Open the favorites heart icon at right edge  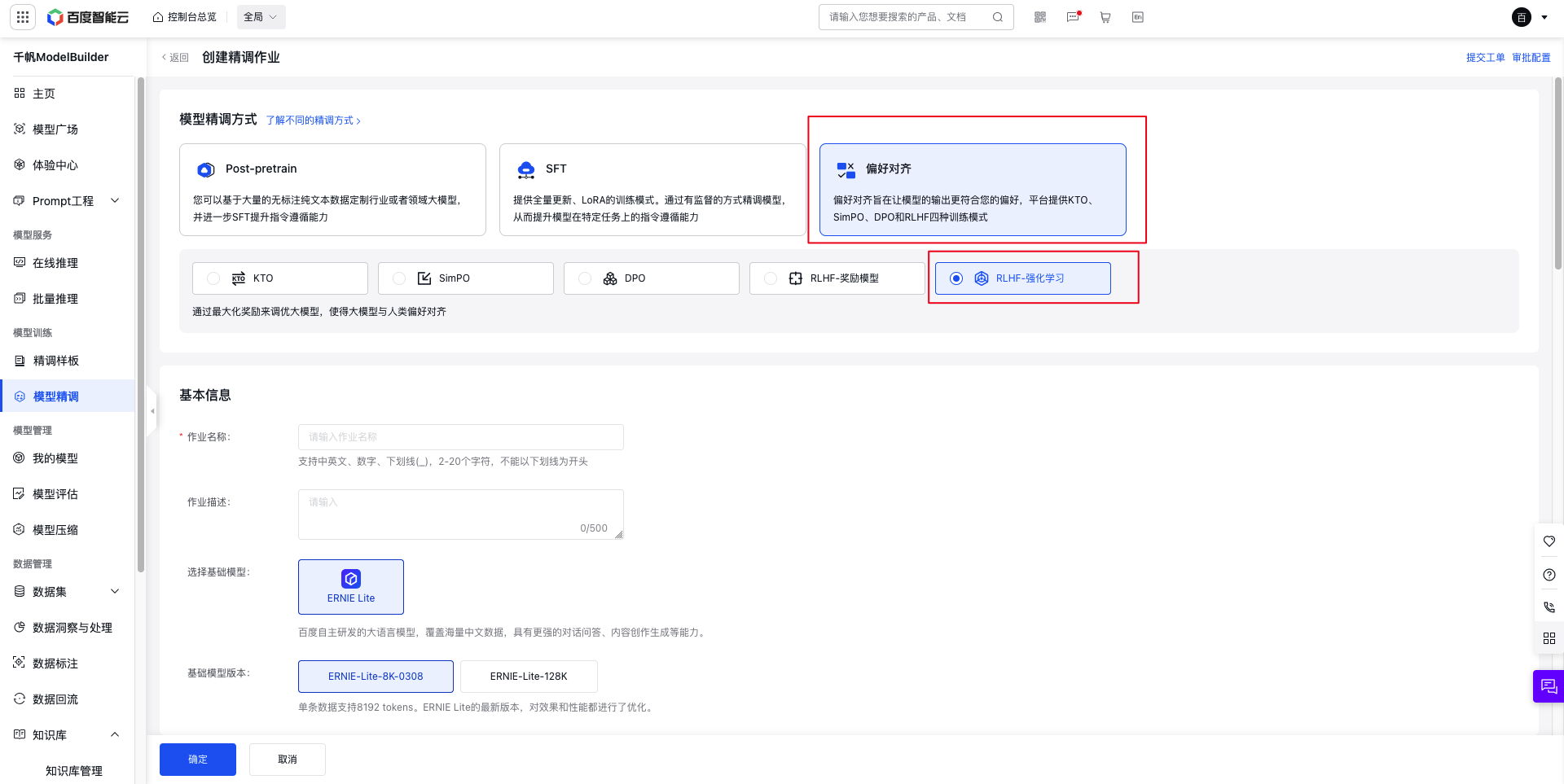click(1549, 541)
